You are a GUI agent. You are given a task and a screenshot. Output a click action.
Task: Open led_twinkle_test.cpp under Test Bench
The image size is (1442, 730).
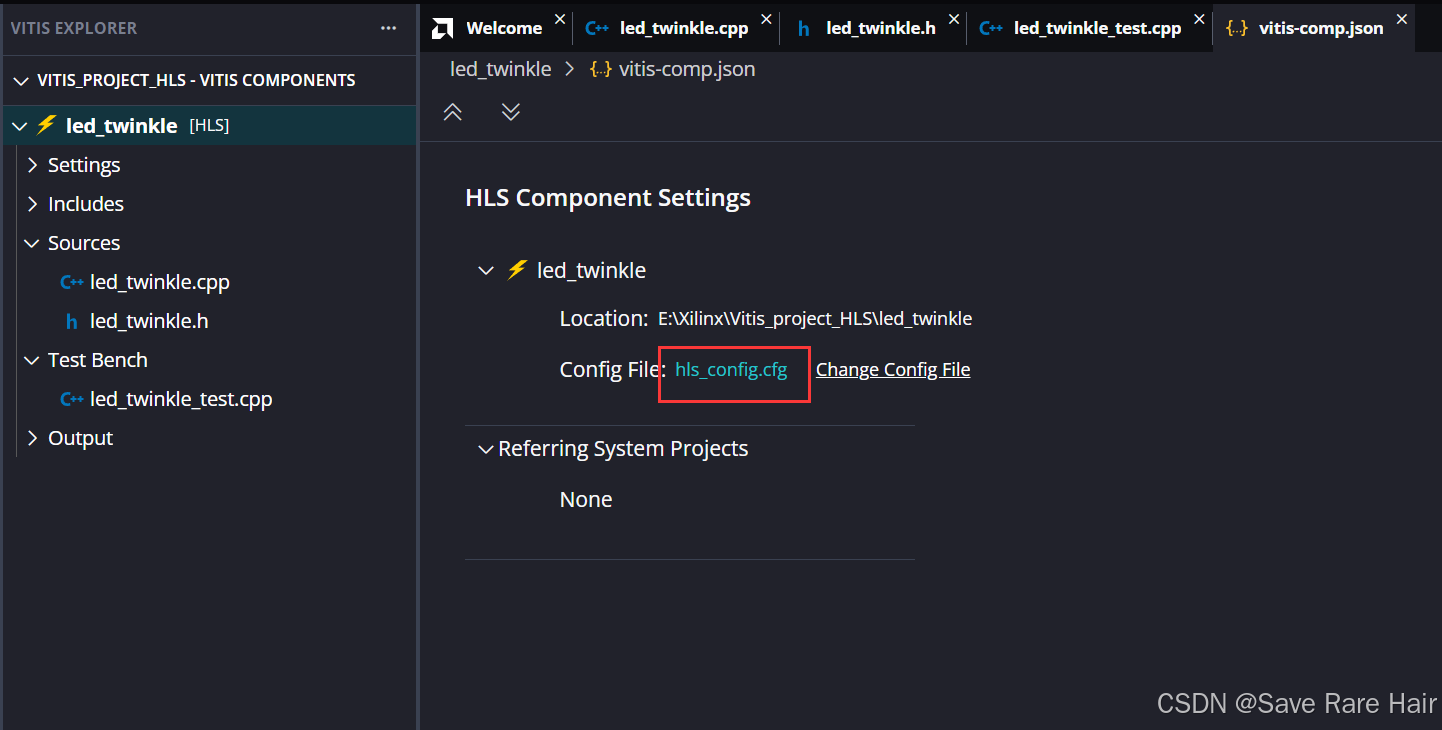181,399
